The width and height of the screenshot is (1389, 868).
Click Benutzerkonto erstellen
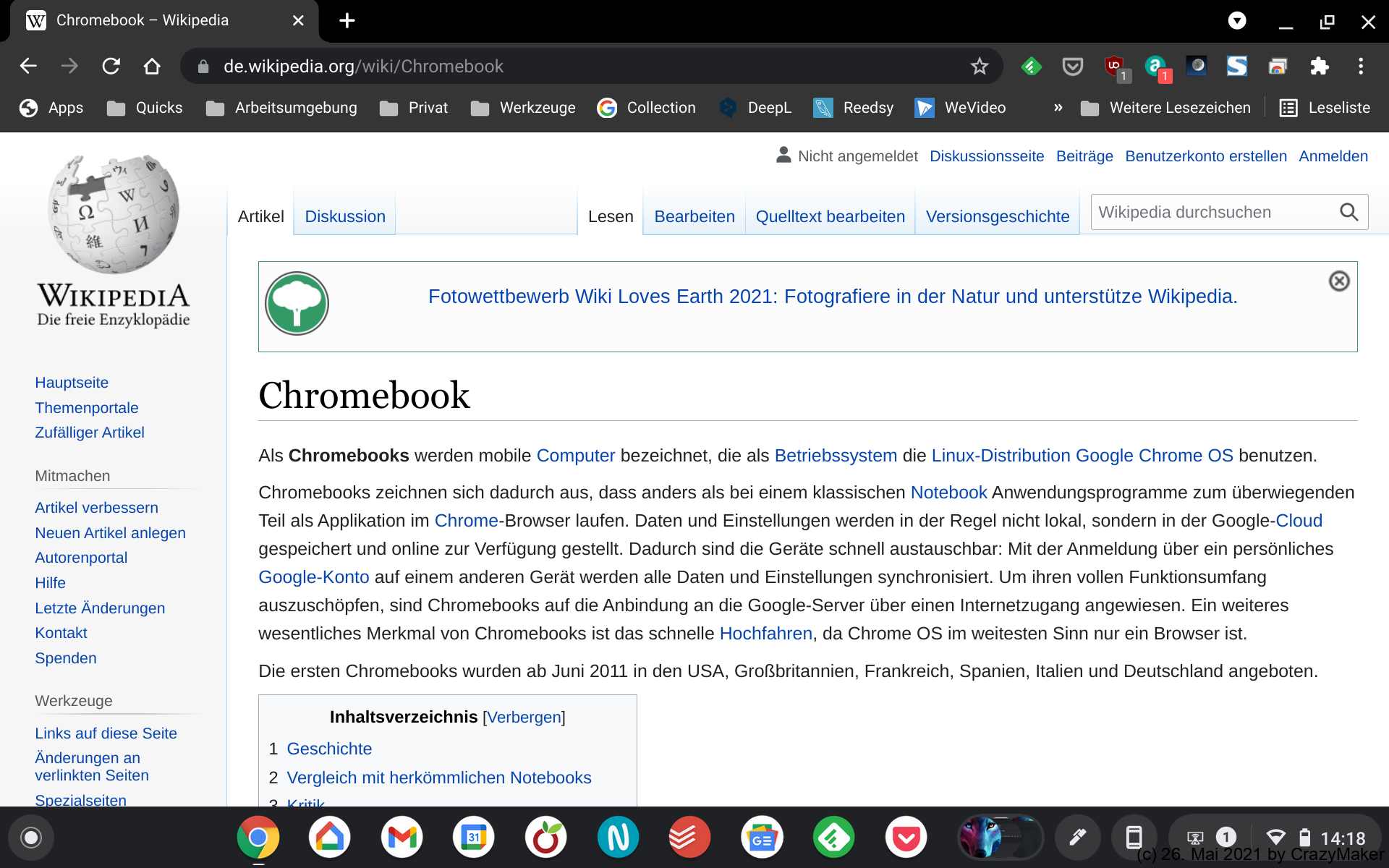tap(1206, 156)
